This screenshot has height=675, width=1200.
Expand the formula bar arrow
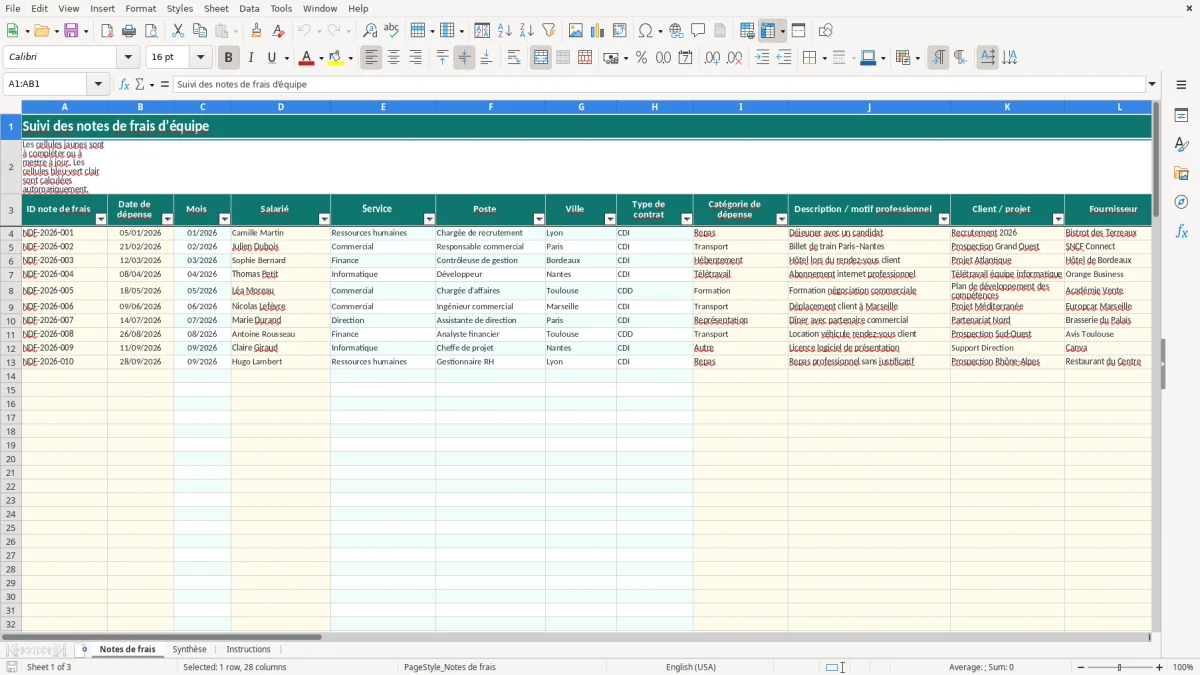1152,85
